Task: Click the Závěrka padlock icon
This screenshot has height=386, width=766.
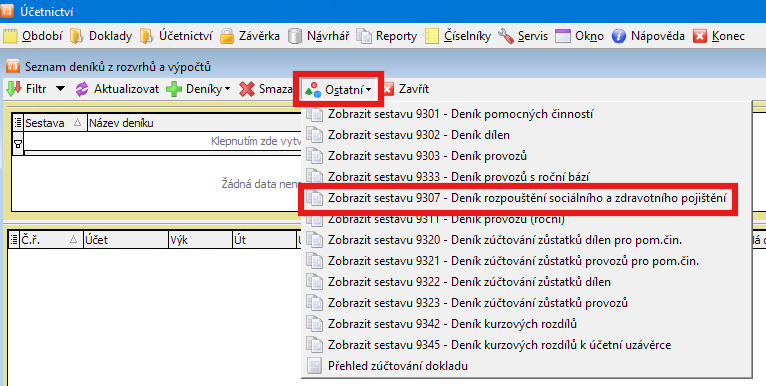Action: click(x=227, y=36)
